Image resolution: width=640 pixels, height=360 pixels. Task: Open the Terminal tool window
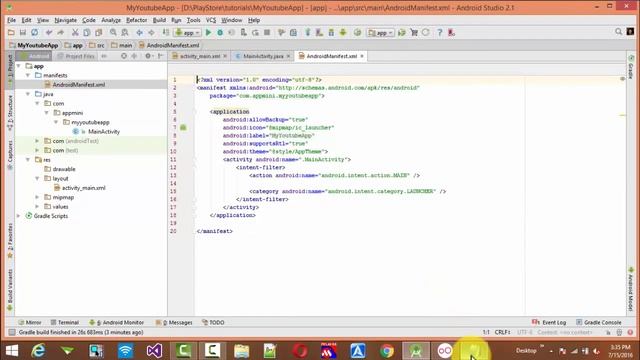point(64,322)
